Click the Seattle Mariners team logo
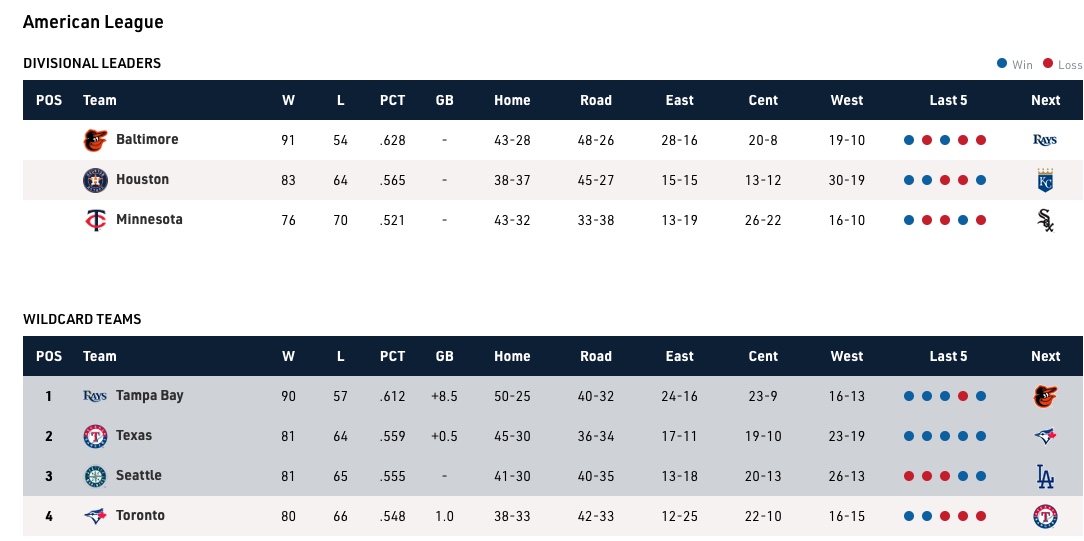The width and height of the screenshot is (1084, 541). tap(94, 476)
